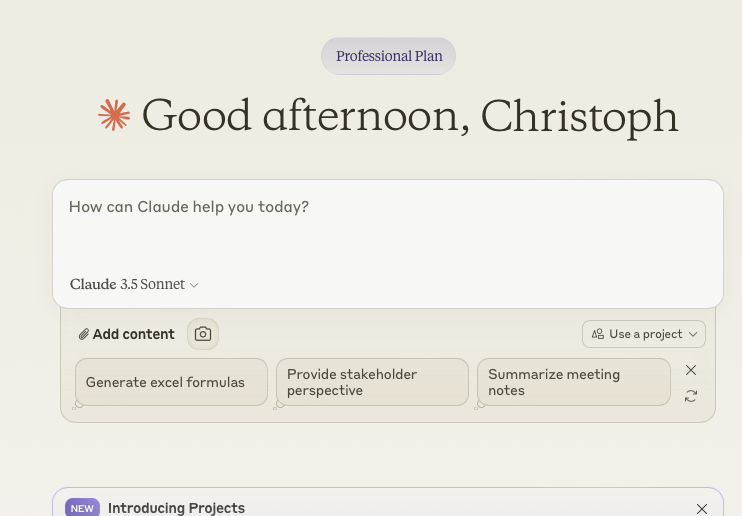Image resolution: width=742 pixels, height=516 pixels.
Task: Open the Claude 3.5 Sonnet model selector
Action: (134, 284)
